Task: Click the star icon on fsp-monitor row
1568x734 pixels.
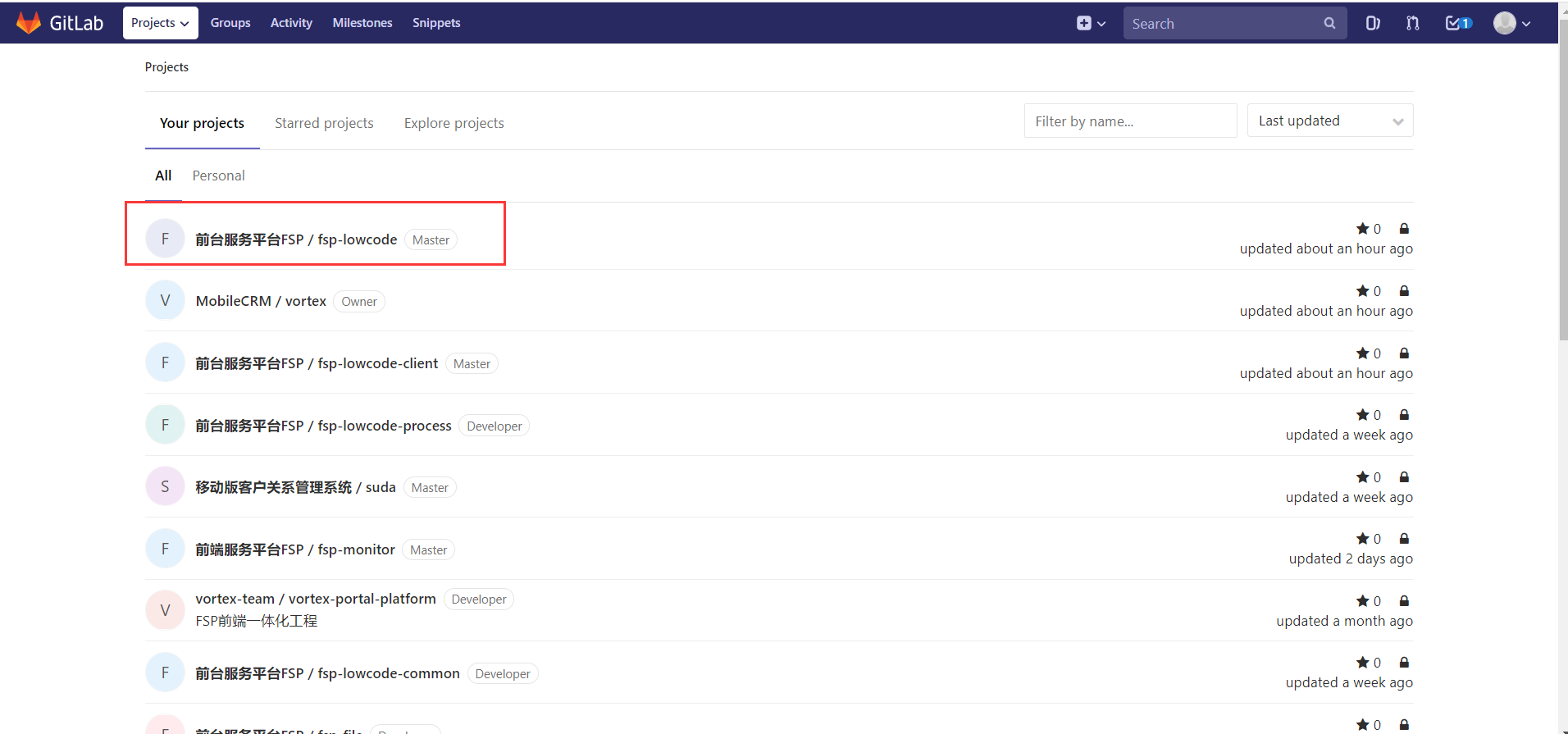Action: [1362, 539]
